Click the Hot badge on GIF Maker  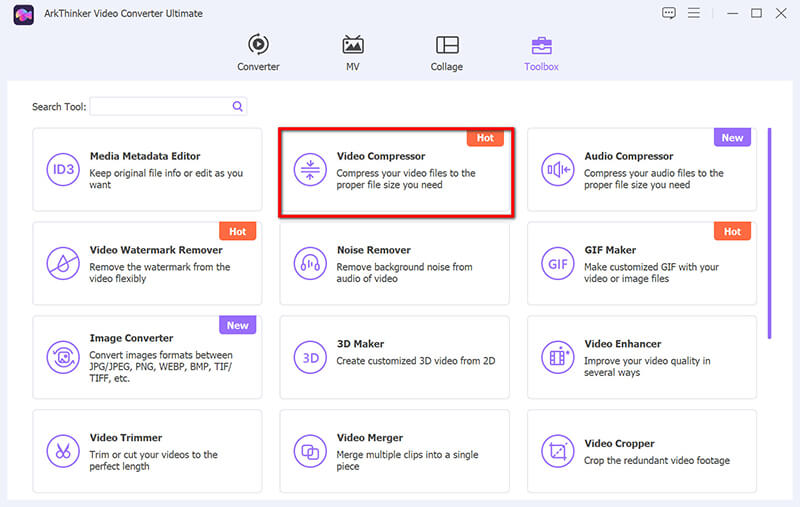point(732,231)
